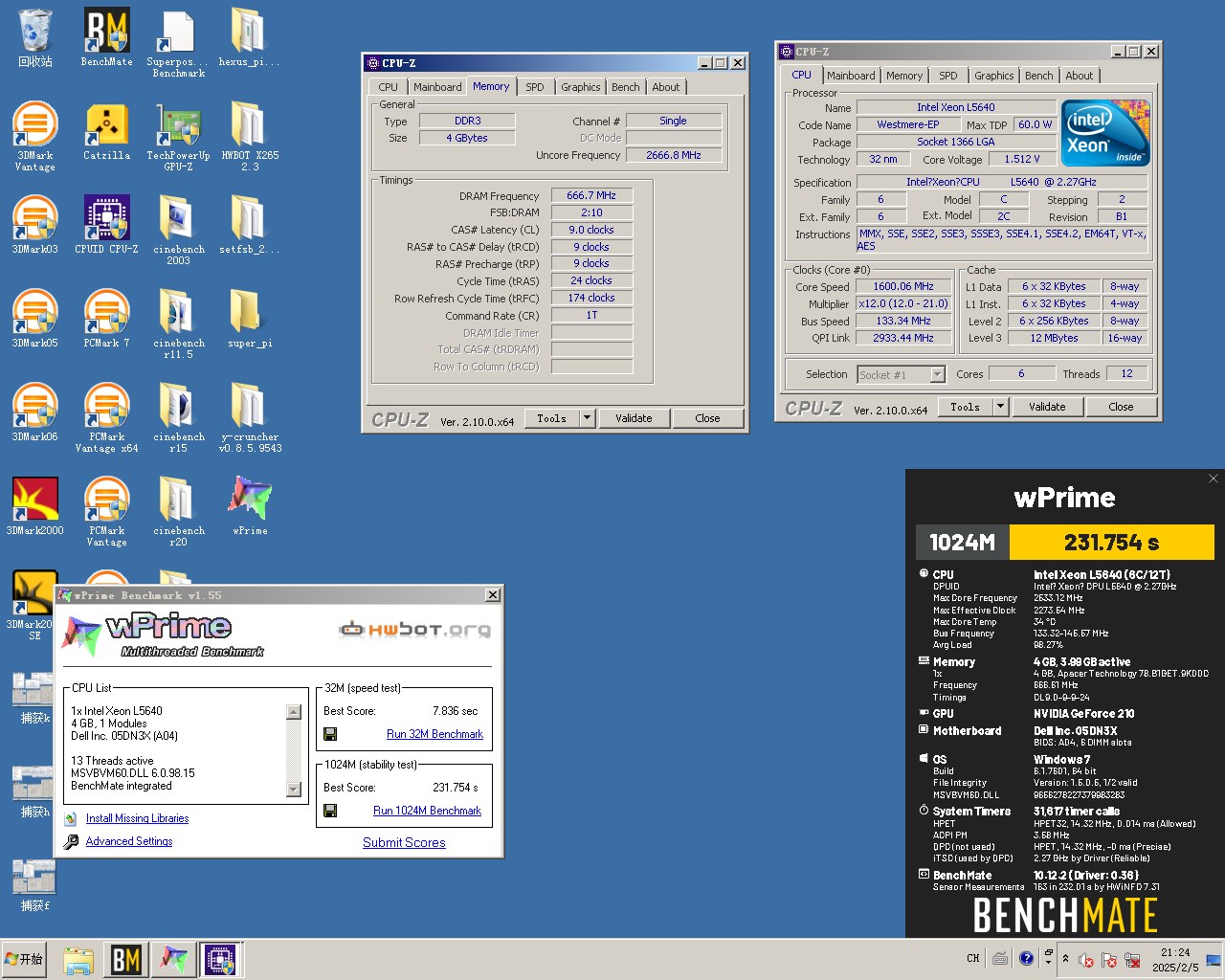
Task: Click Install Missing Libraries link
Action: click(137, 818)
